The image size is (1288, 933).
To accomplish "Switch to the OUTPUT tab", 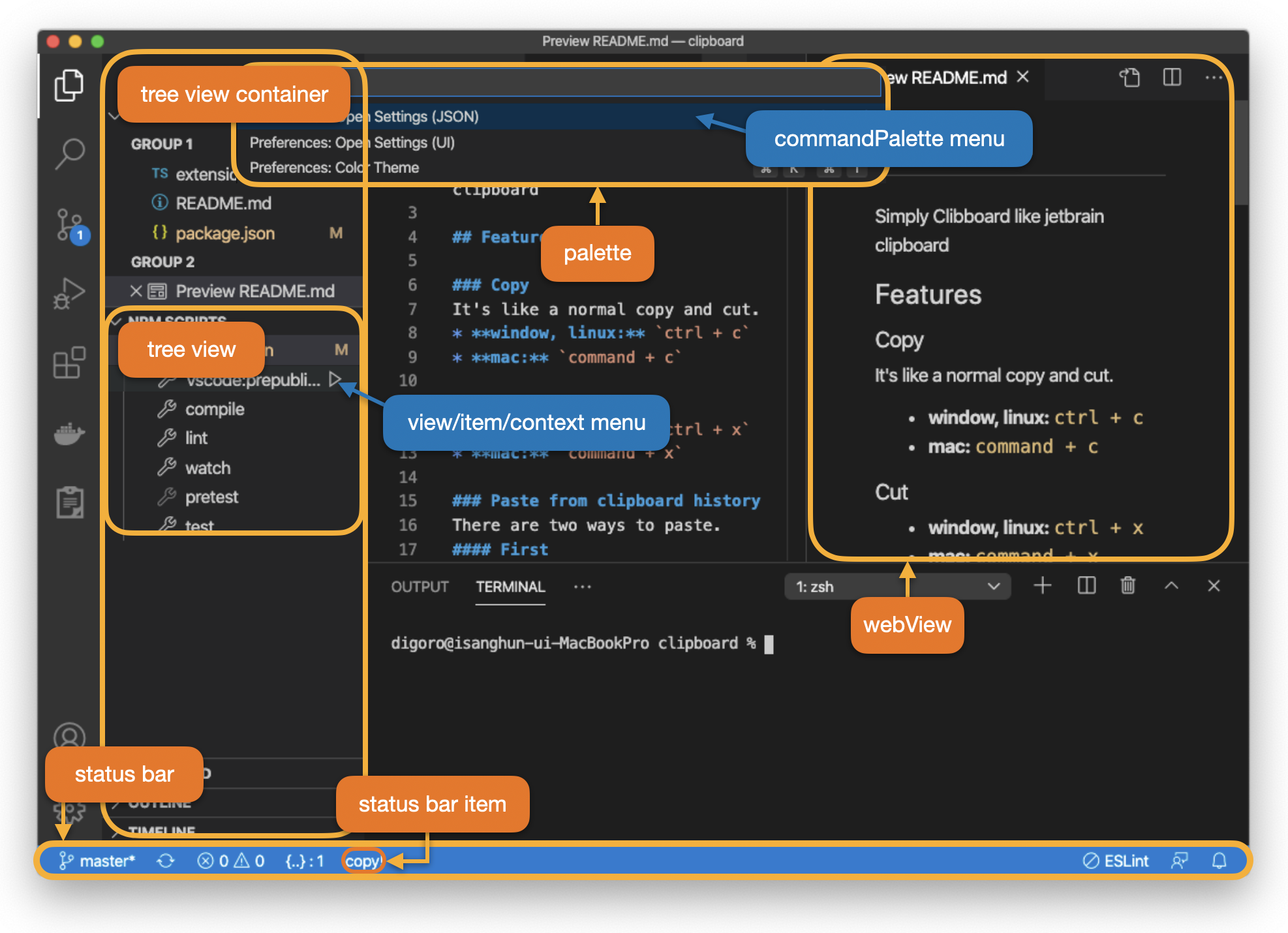I will (420, 586).
